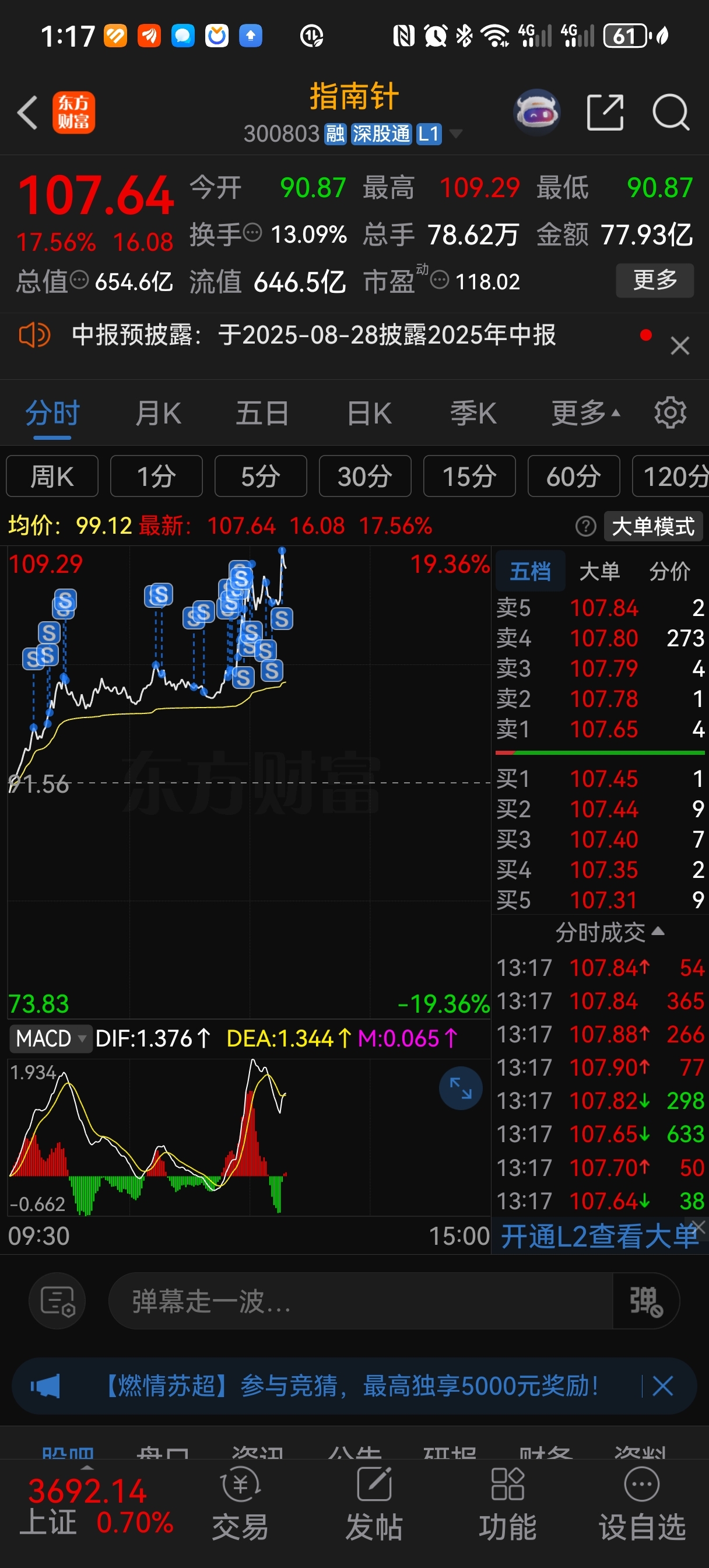Tap 107.65 trade with 633 volume
709x1568 pixels.
point(600,1134)
